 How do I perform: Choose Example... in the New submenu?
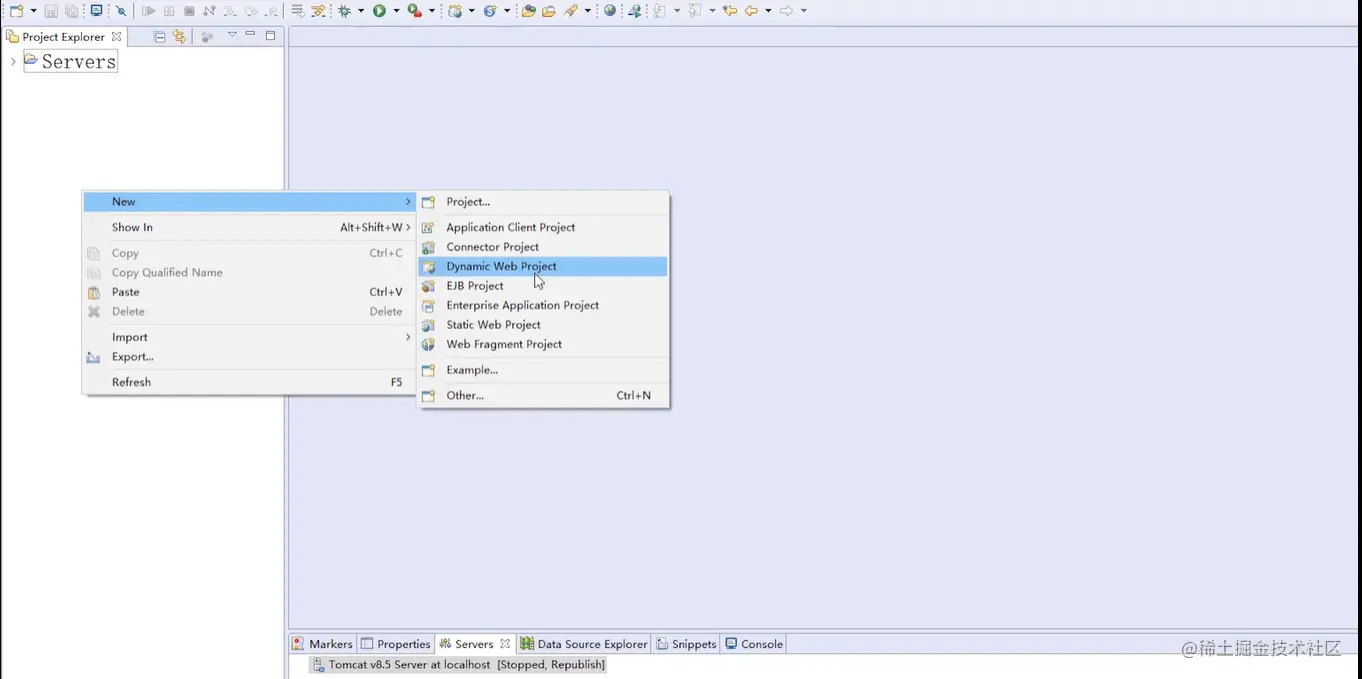(543, 370)
